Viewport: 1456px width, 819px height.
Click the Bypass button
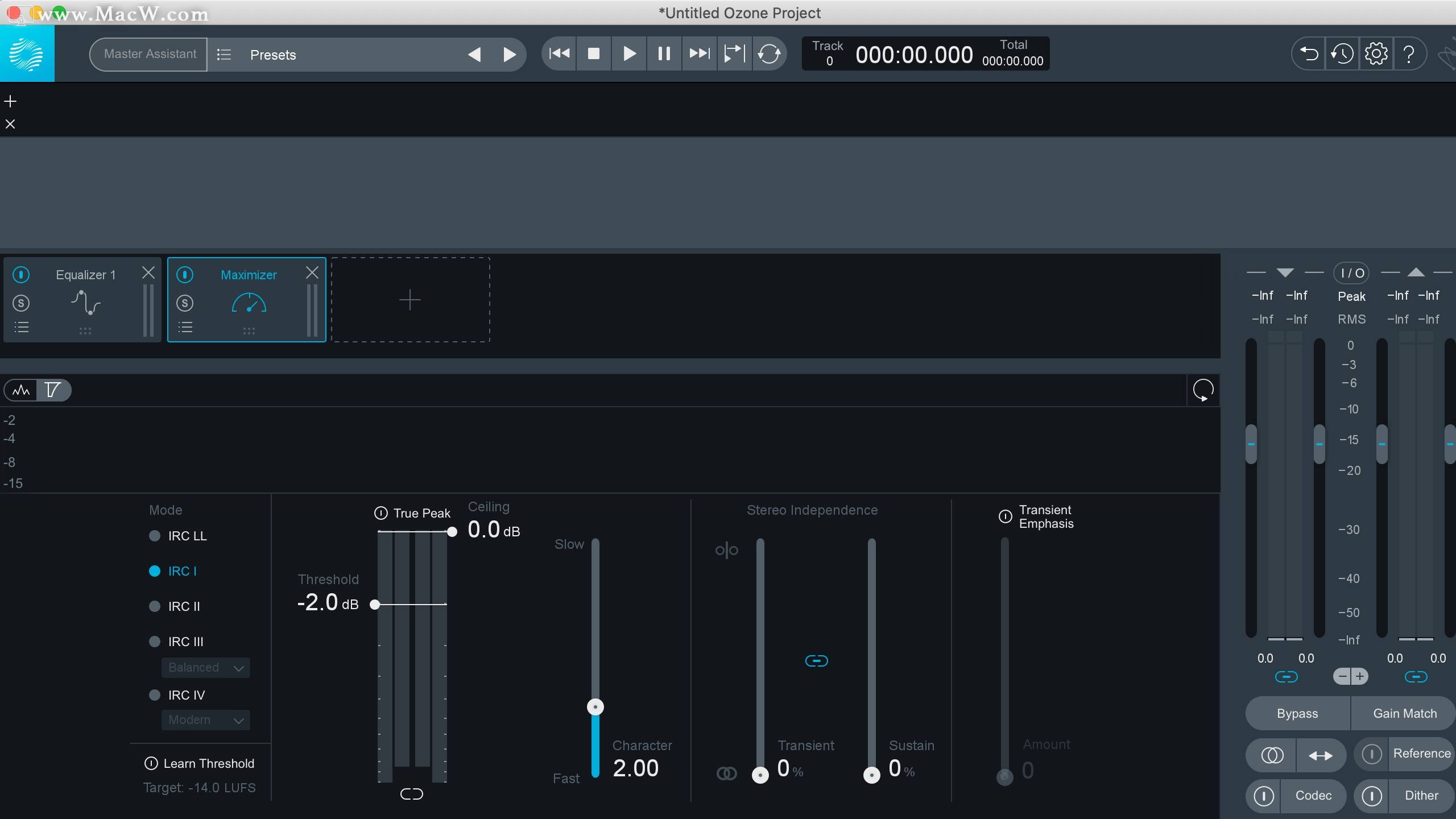(x=1297, y=713)
